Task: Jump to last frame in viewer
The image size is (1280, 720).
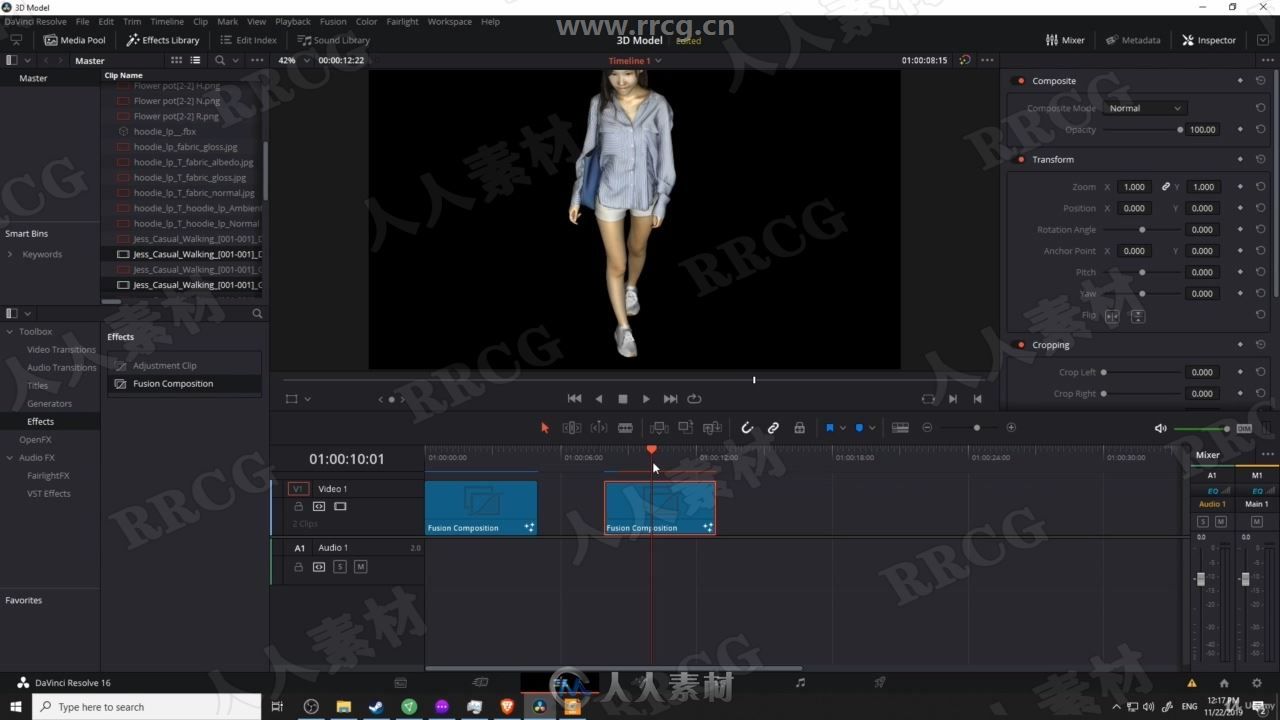Action: coord(670,398)
